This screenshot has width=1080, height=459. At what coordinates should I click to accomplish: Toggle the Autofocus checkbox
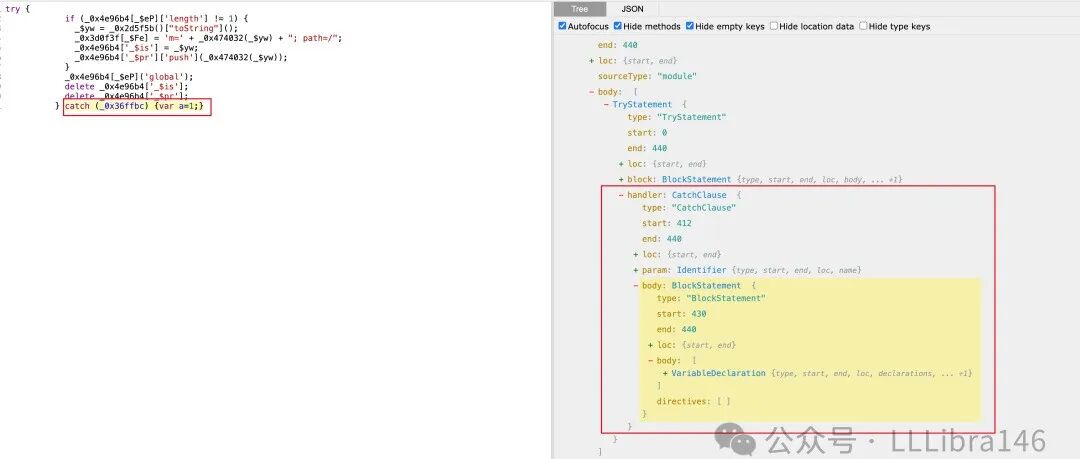(x=562, y=26)
